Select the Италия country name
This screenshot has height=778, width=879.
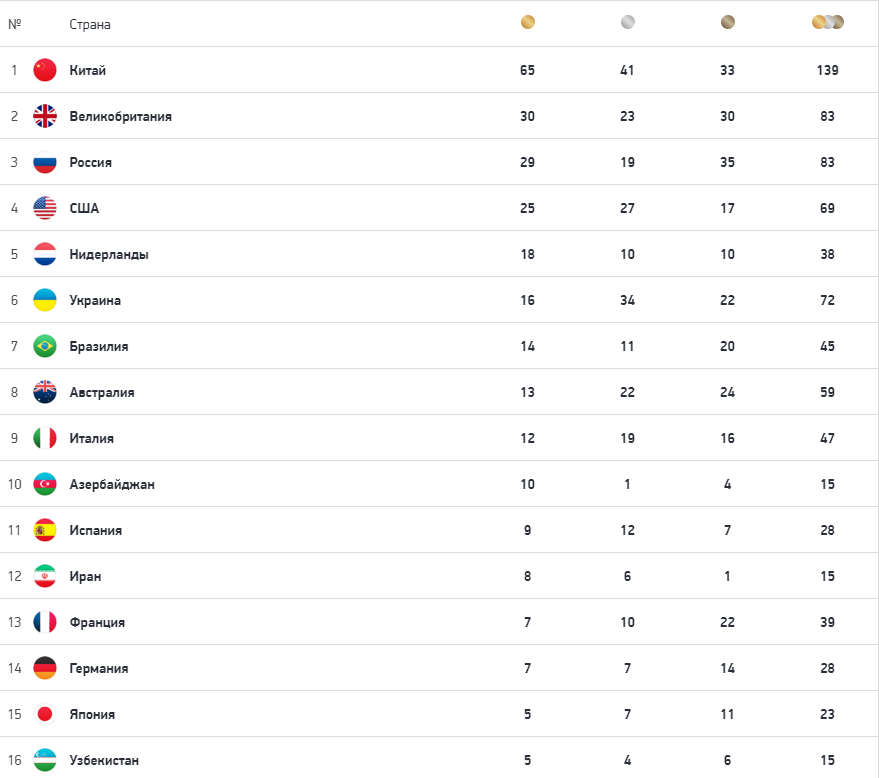[92, 438]
